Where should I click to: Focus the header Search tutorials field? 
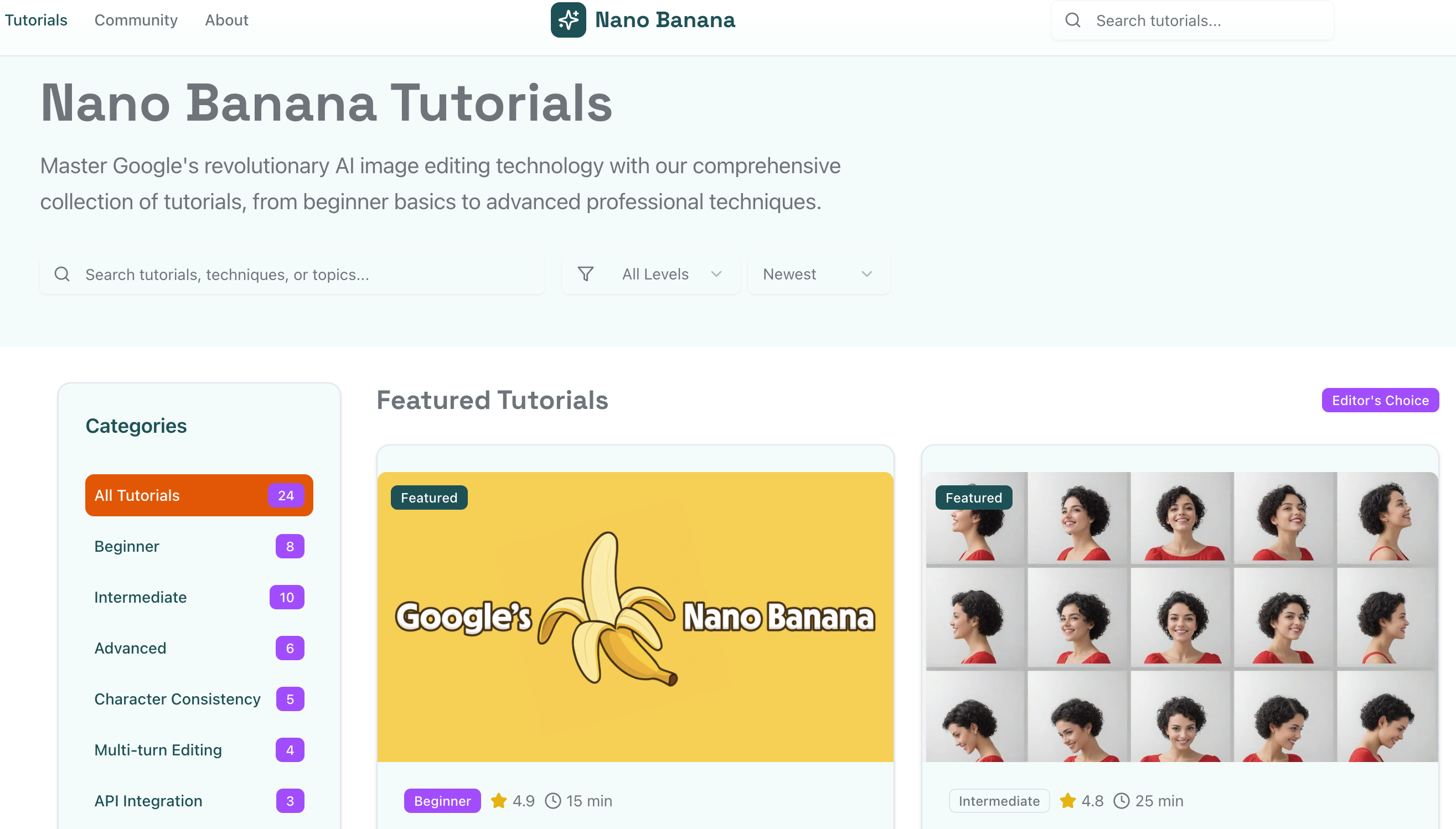point(1192,20)
